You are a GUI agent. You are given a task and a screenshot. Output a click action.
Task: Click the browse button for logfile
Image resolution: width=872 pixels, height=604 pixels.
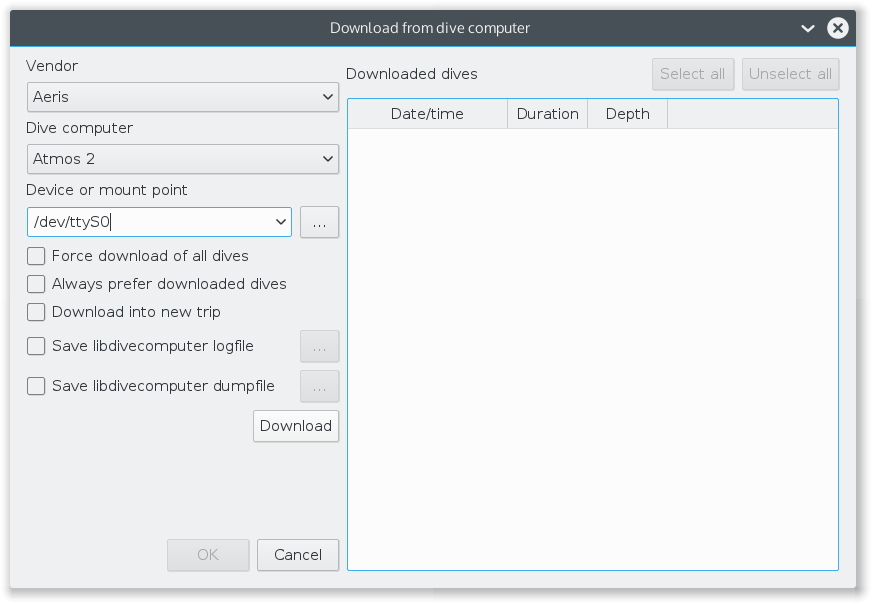[319, 346]
